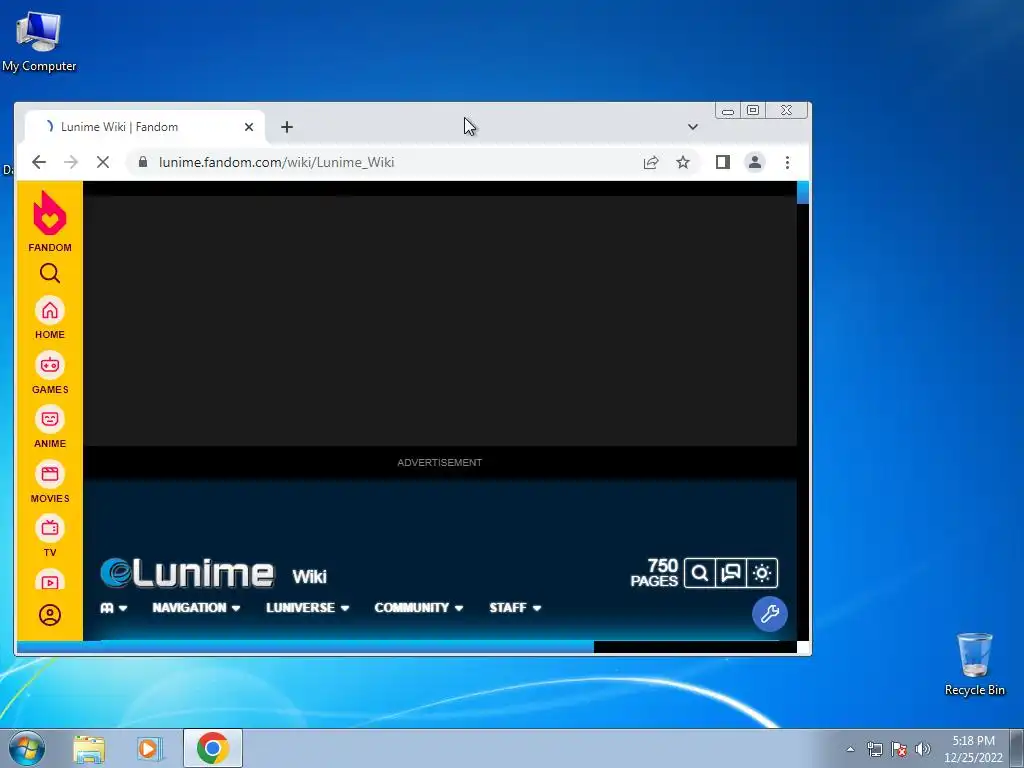Click the horizontal page scrollbar thumb
The height and width of the screenshot is (768, 1024).
[x=305, y=647]
